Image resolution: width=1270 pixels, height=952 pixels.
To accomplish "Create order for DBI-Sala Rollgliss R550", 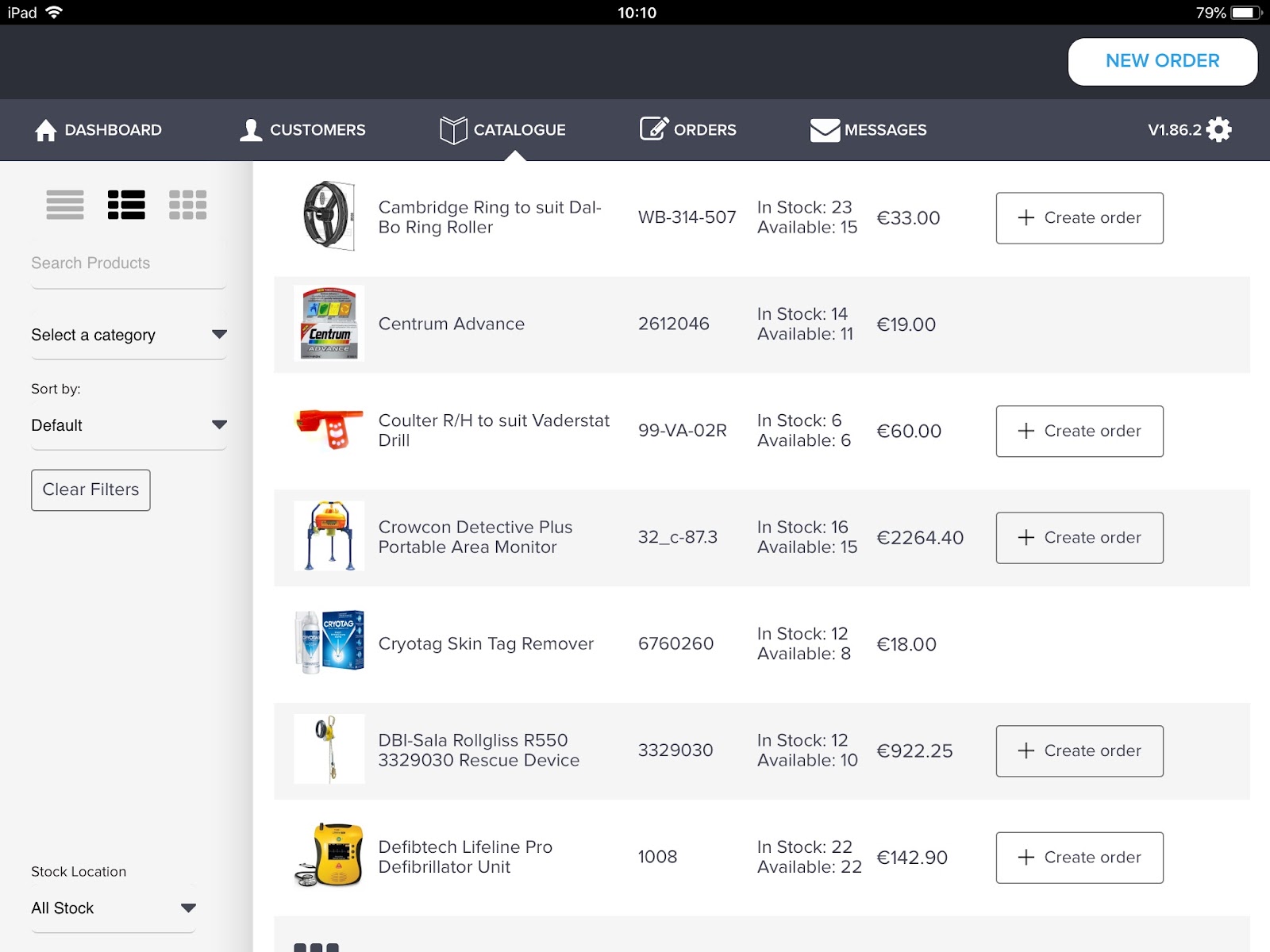I will (x=1079, y=751).
